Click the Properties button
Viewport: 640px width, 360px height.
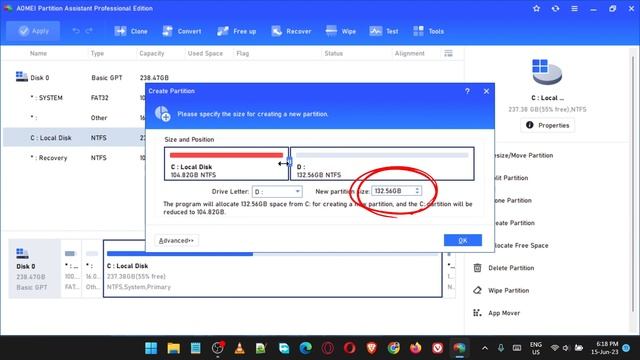[x=548, y=125]
